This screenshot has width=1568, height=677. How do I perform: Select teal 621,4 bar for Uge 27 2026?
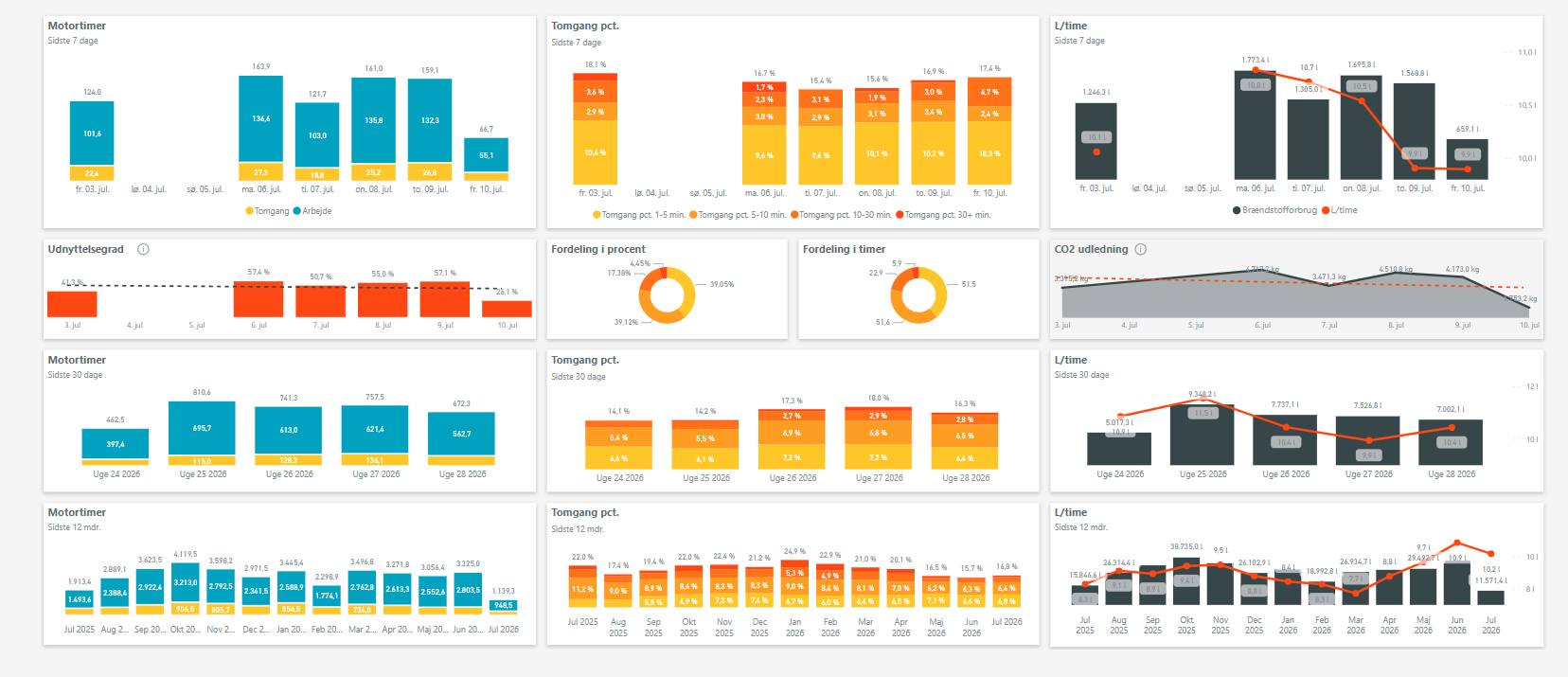[x=375, y=430]
